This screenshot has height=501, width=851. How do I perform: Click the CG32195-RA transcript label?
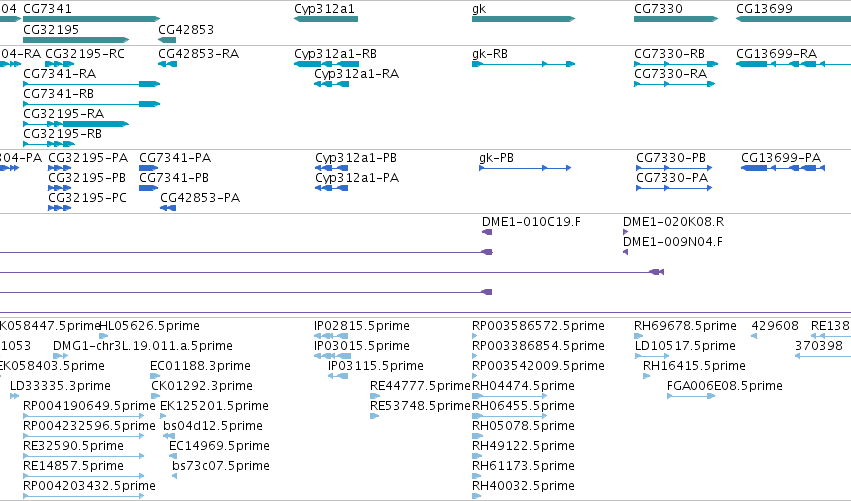(x=63, y=113)
